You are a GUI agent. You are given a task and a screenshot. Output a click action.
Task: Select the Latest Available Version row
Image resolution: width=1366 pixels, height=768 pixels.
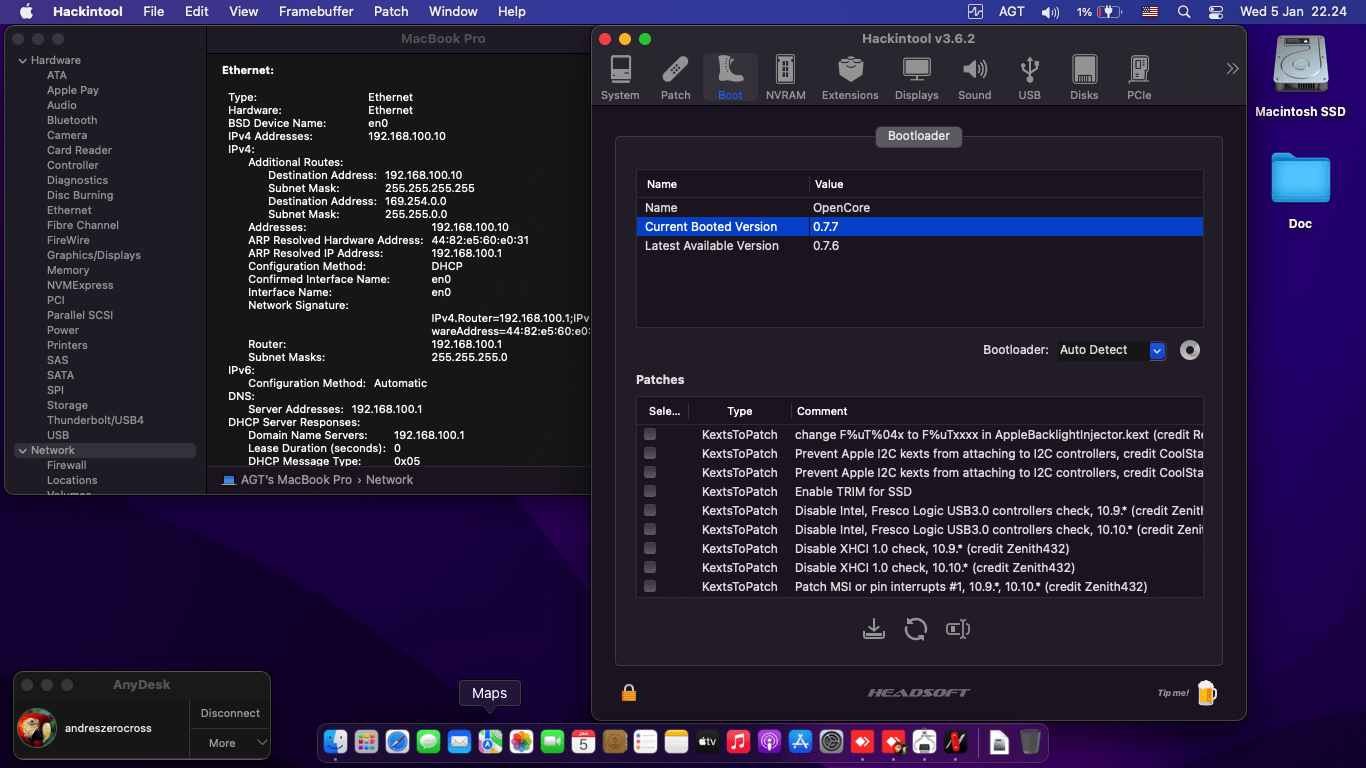(711, 246)
